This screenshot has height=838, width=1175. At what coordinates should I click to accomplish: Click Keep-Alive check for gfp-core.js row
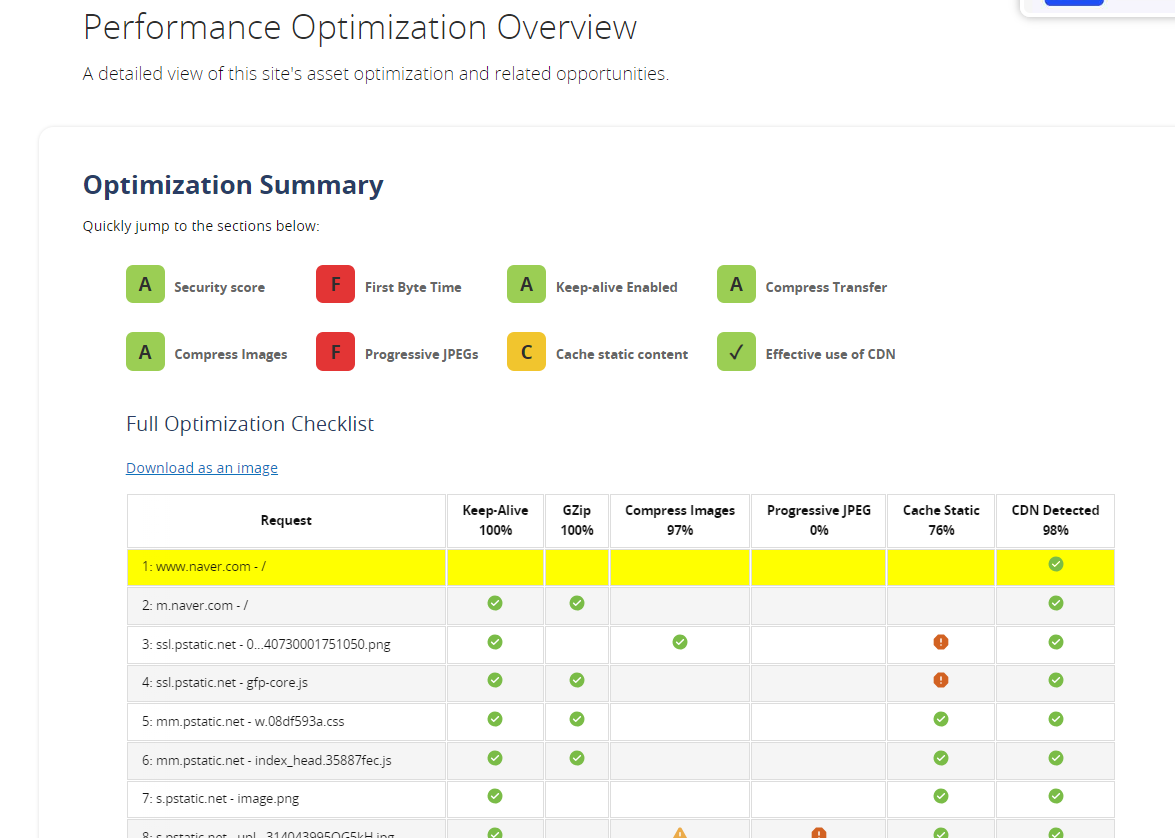click(x=495, y=681)
